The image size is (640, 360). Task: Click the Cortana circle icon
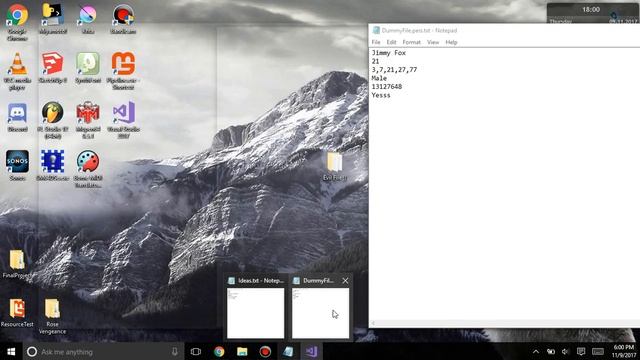tap(32, 351)
